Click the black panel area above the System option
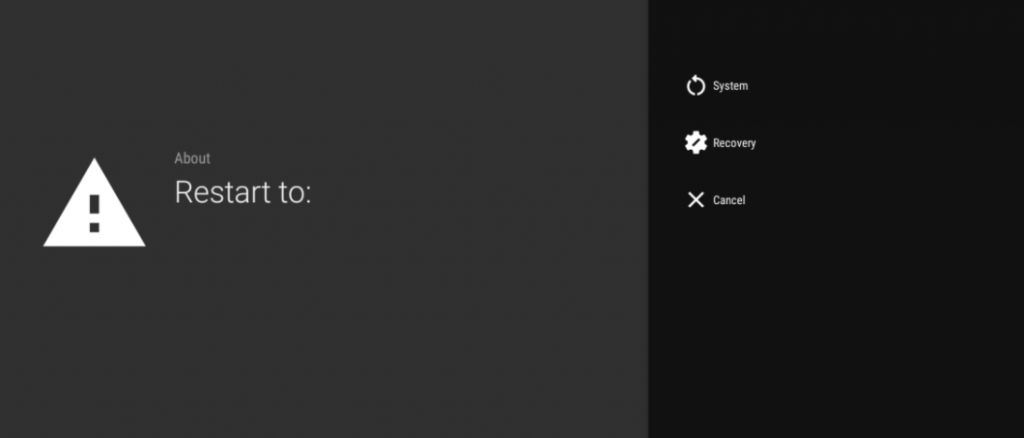This screenshot has width=1024, height=438. [836, 33]
